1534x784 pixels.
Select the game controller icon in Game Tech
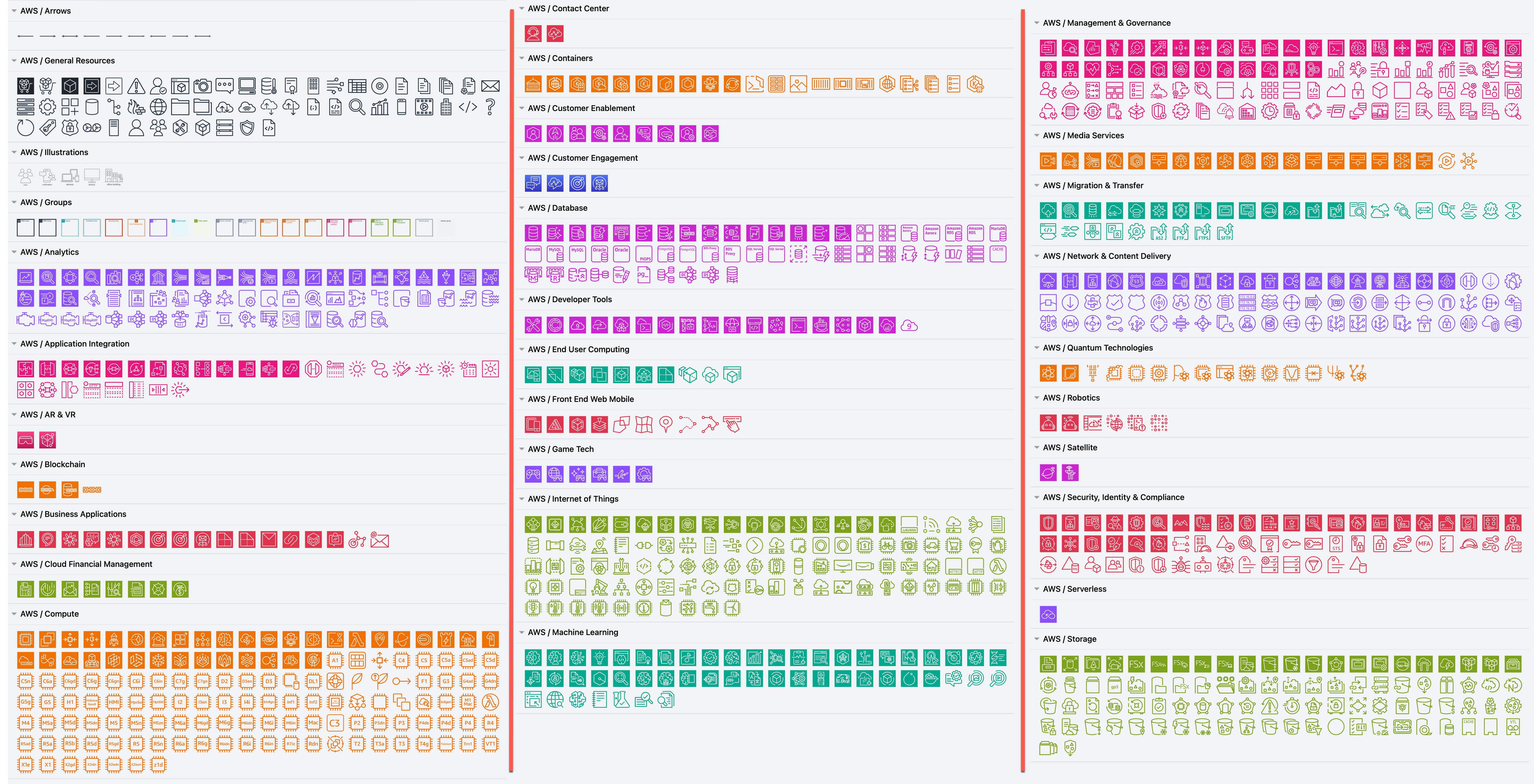tap(533, 474)
